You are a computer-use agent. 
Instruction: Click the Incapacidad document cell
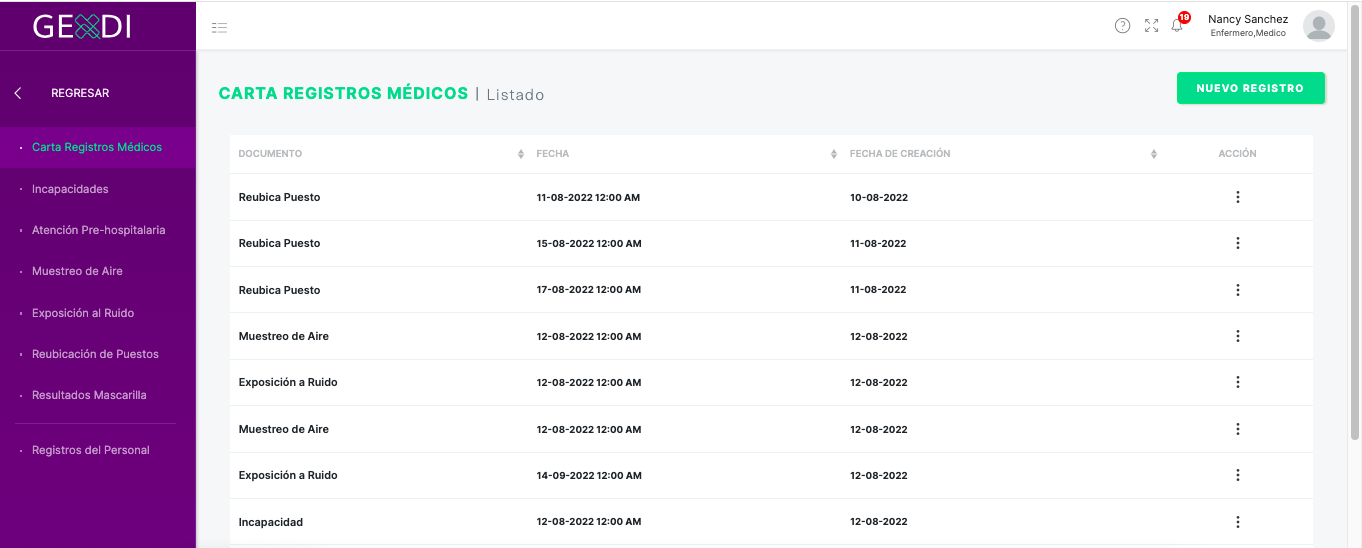pyautogui.click(x=270, y=522)
